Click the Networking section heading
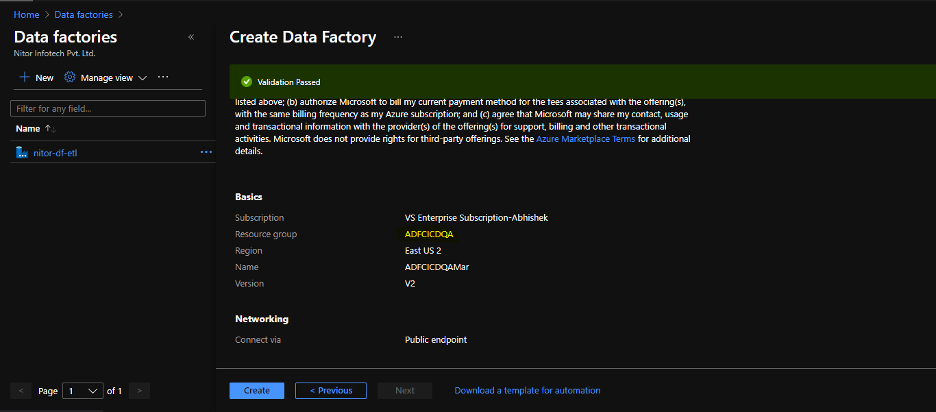The image size is (936, 412). coord(262,319)
